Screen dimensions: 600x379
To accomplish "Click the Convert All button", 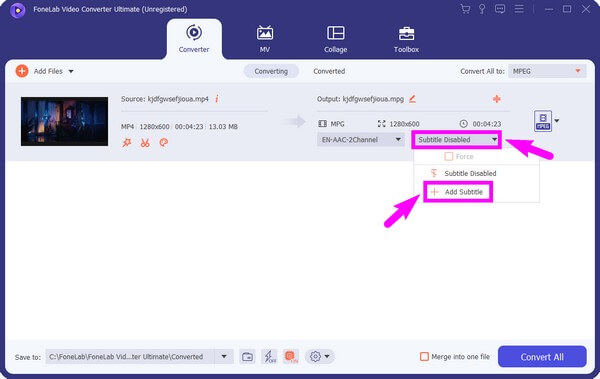I will click(542, 357).
